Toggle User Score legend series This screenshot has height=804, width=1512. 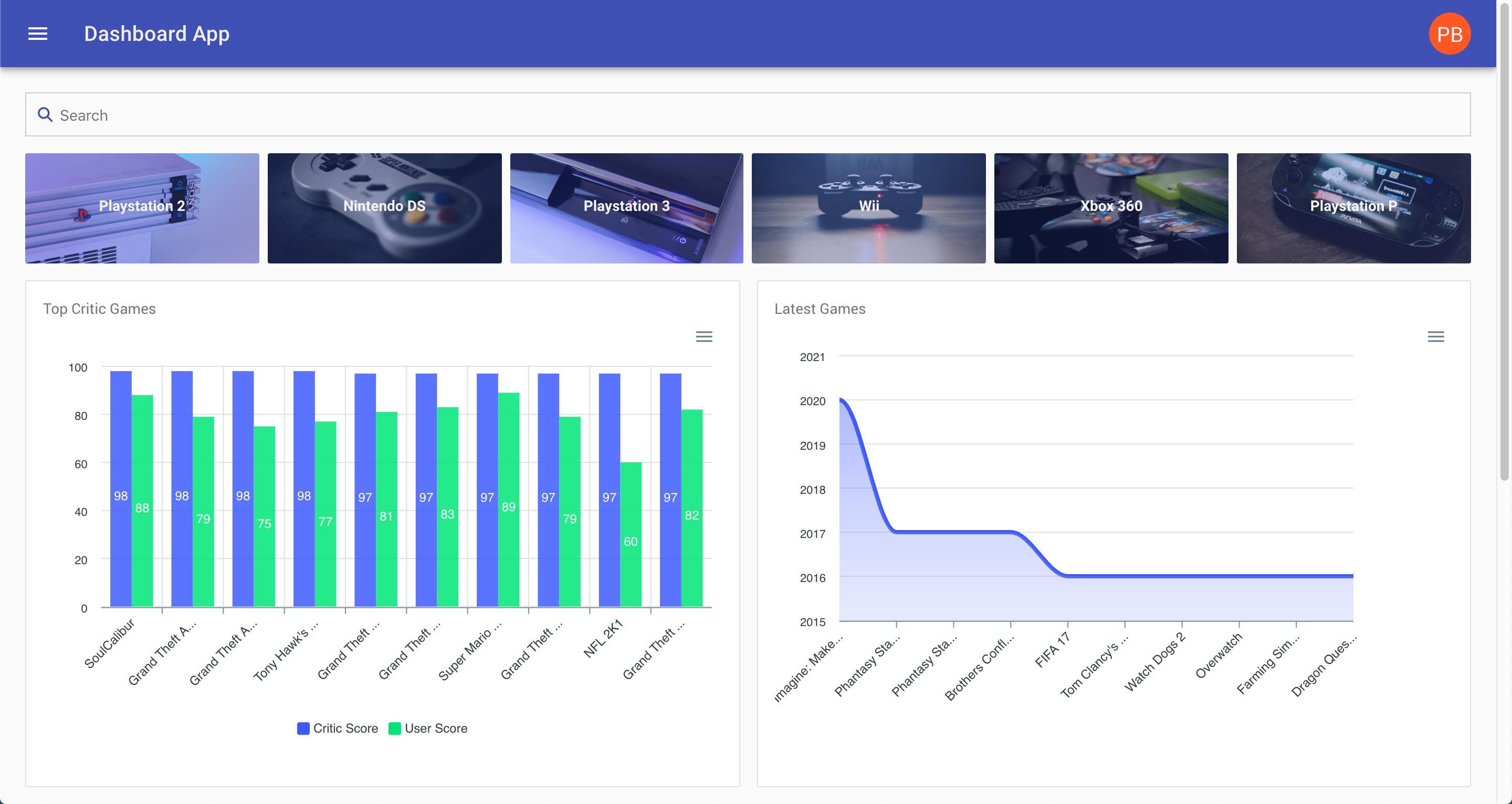point(428,728)
